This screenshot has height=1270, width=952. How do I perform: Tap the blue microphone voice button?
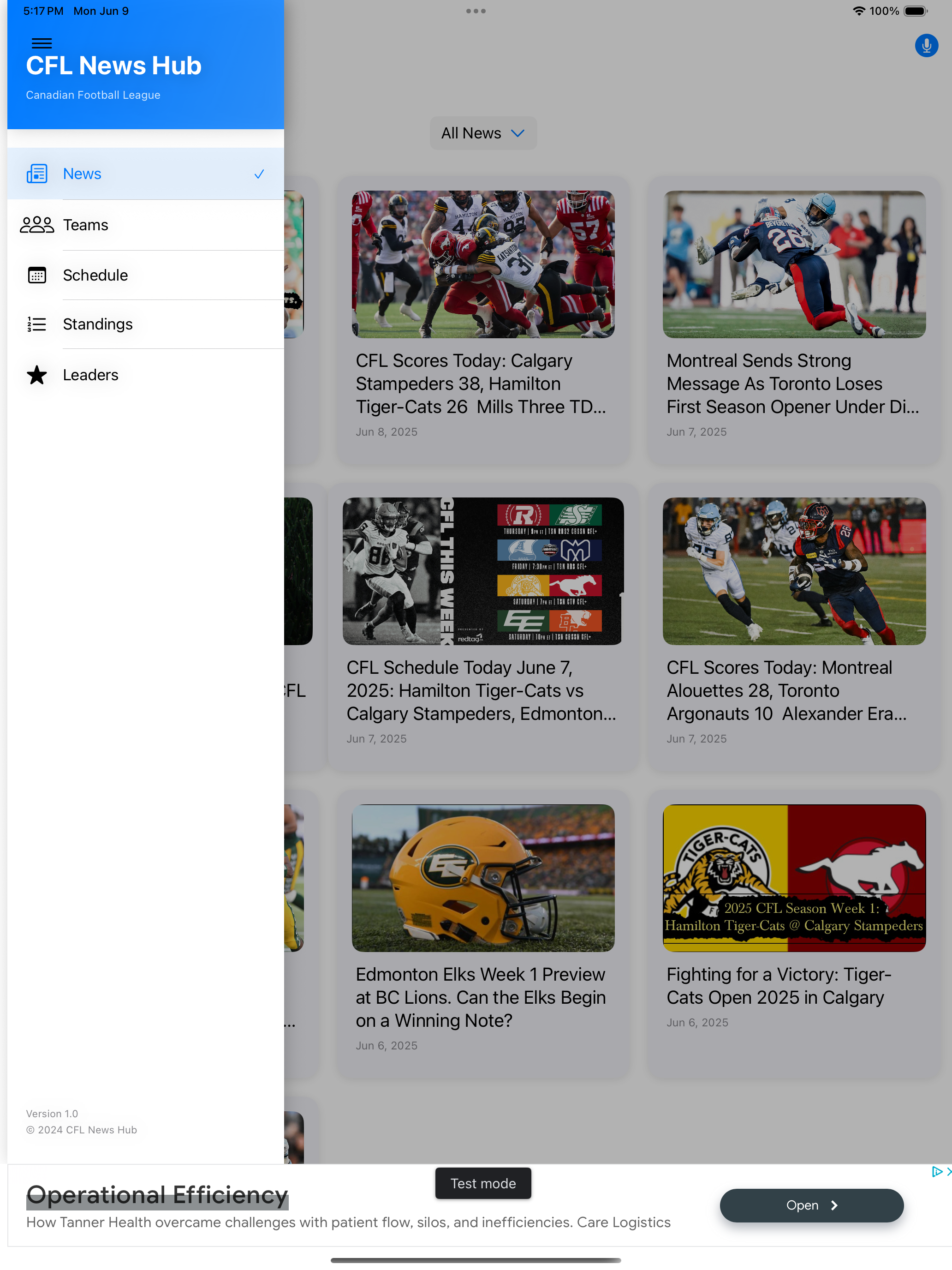(926, 46)
